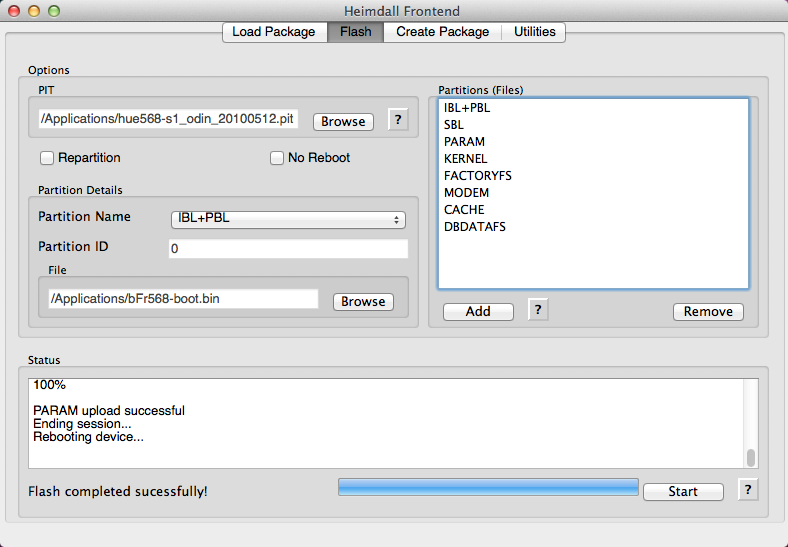Open the PIT help question mark
Screen dimensions: 788x547
point(398,120)
